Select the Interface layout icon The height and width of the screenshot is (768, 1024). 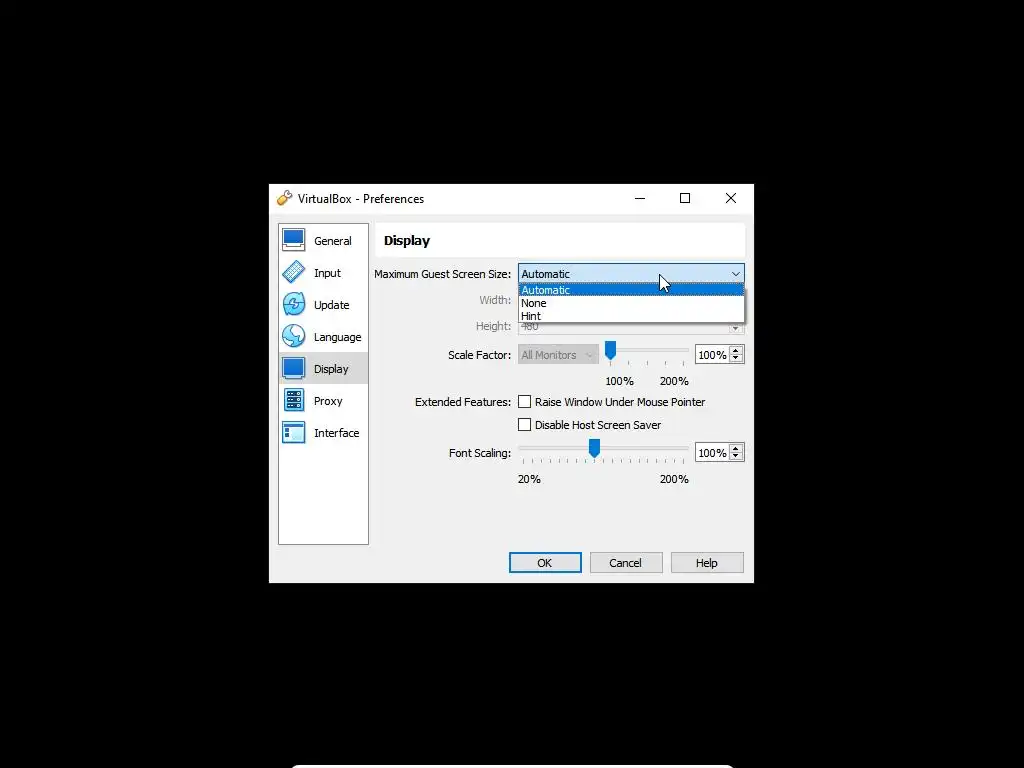click(293, 432)
